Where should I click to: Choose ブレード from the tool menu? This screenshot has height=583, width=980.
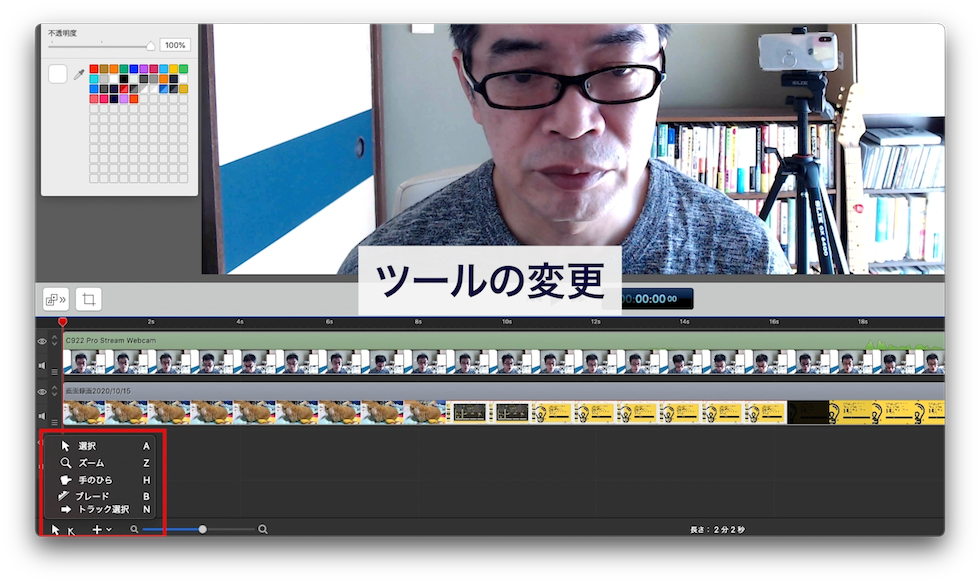(92, 496)
